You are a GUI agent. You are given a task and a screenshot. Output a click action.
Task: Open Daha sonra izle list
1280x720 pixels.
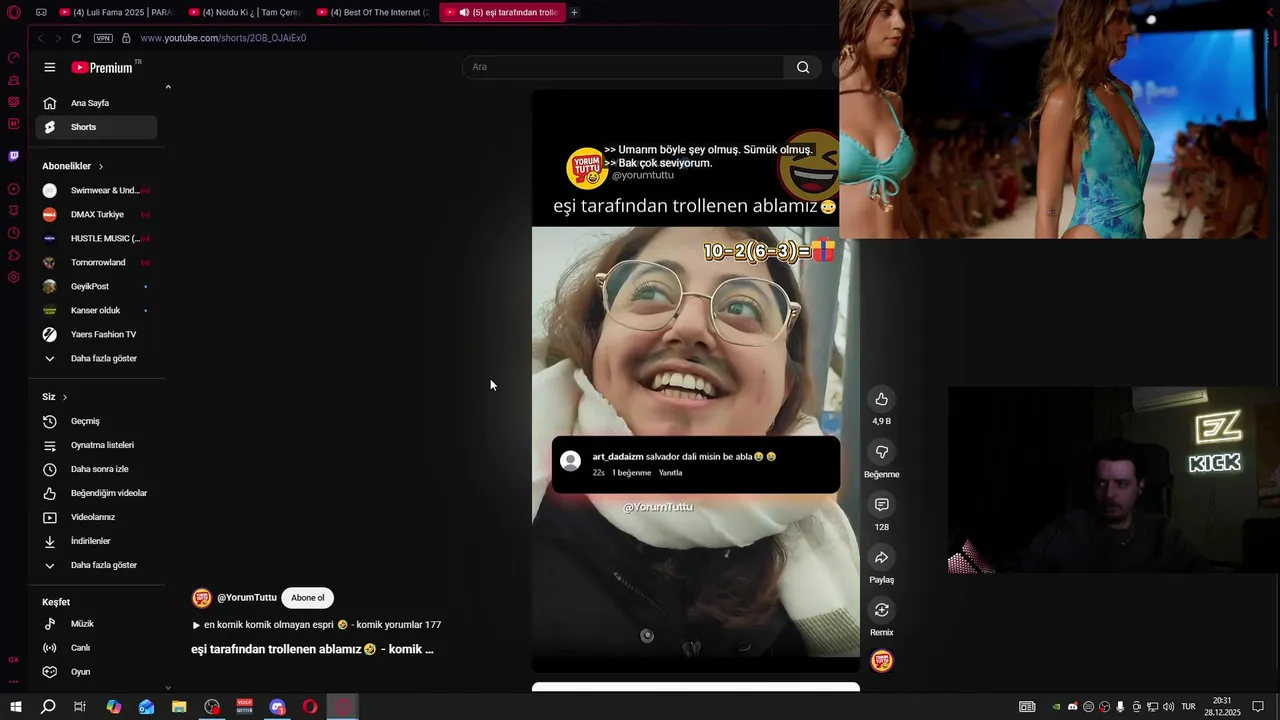tap(96, 469)
